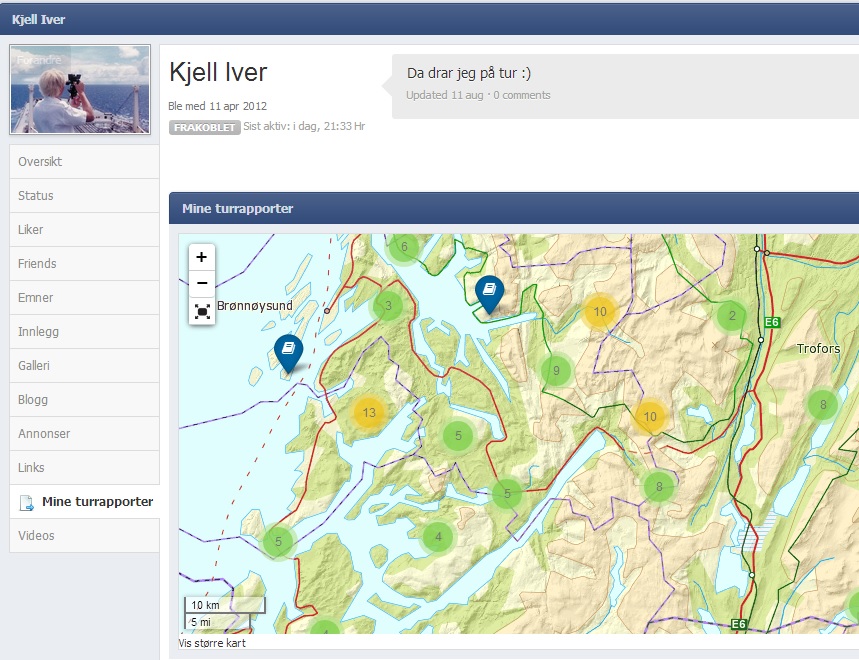Expand the orange cluster marker labeled 13
The height and width of the screenshot is (660, 859).
click(x=369, y=412)
